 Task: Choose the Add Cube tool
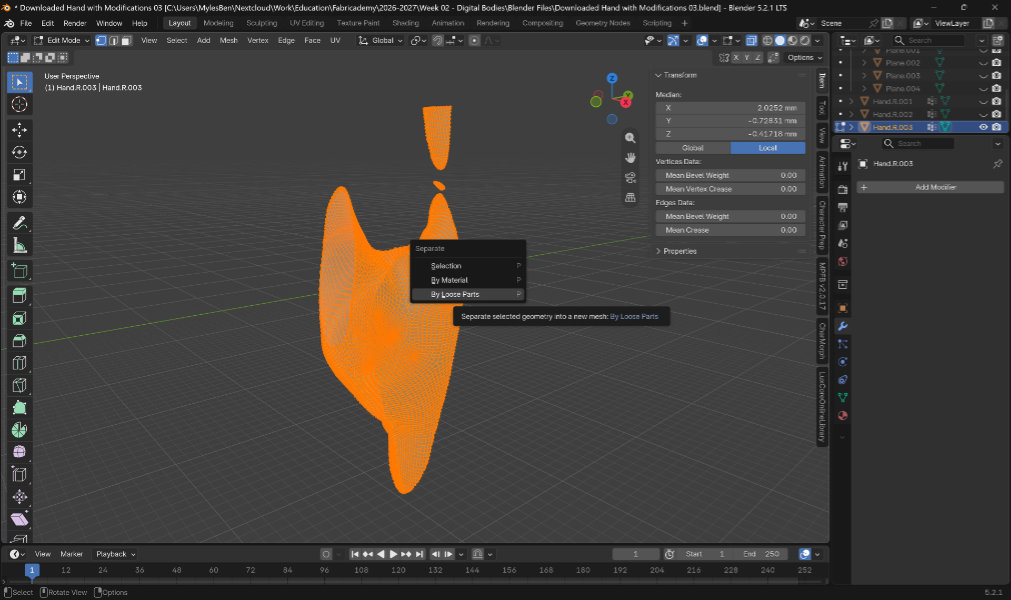[19, 270]
